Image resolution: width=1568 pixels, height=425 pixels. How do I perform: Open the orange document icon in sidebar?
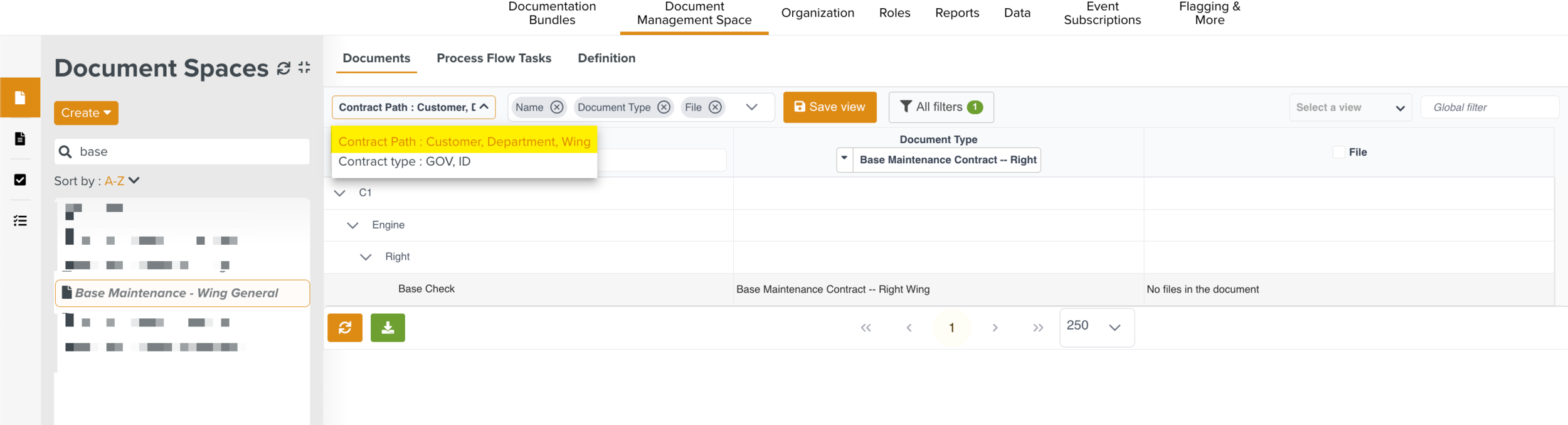tap(20, 98)
